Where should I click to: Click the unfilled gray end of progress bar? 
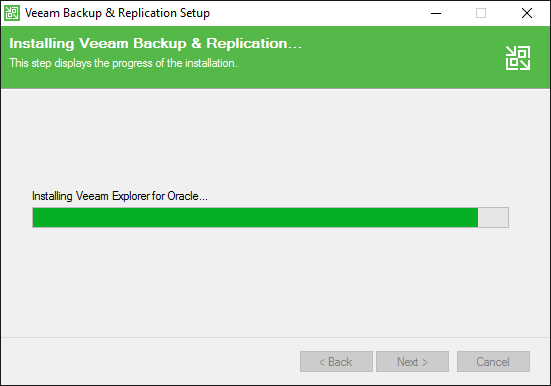pyautogui.click(x=493, y=218)
